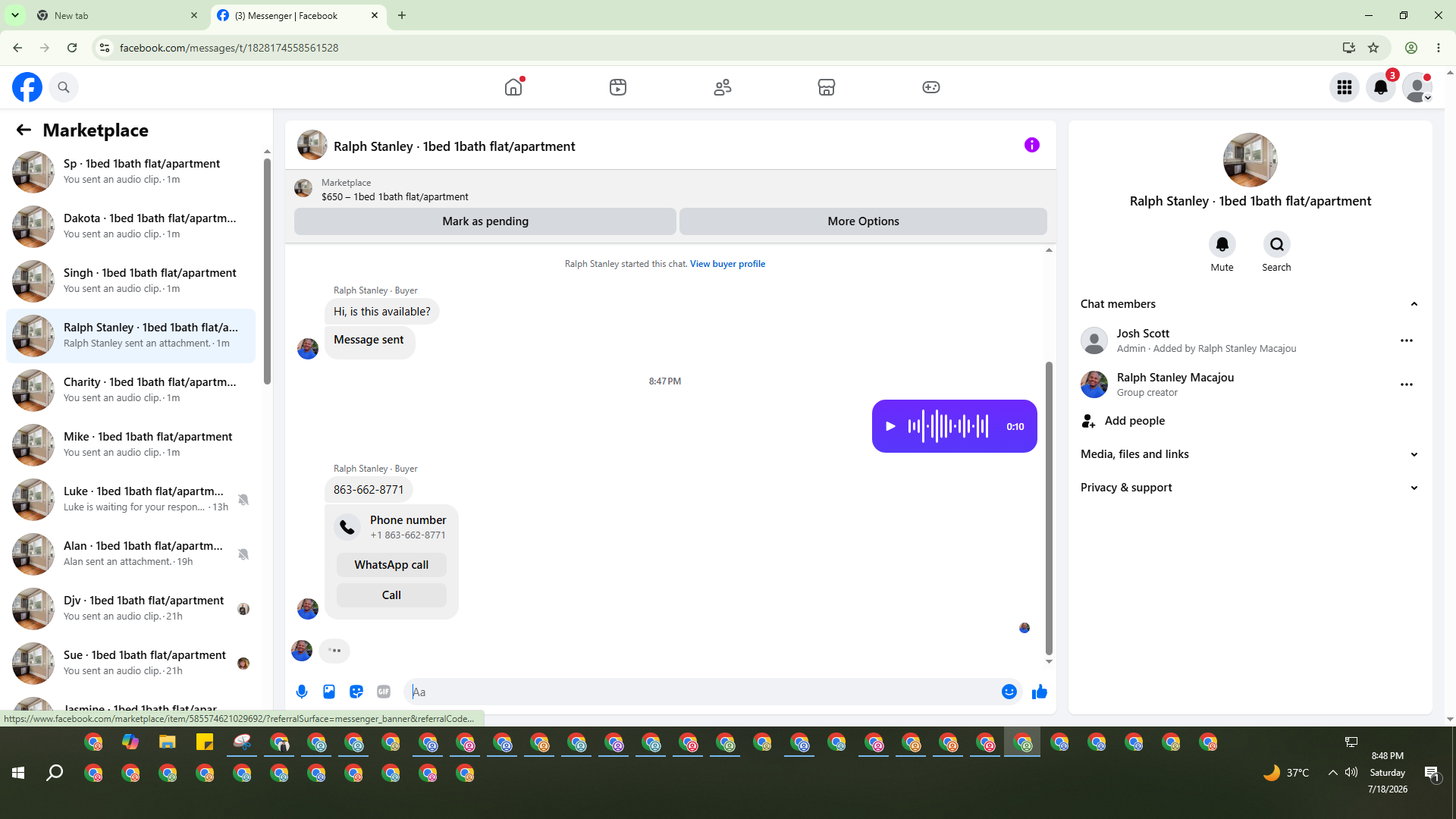Open Chrome three-dot menu
The image size is (1456, 819).
coord(1439,48)
